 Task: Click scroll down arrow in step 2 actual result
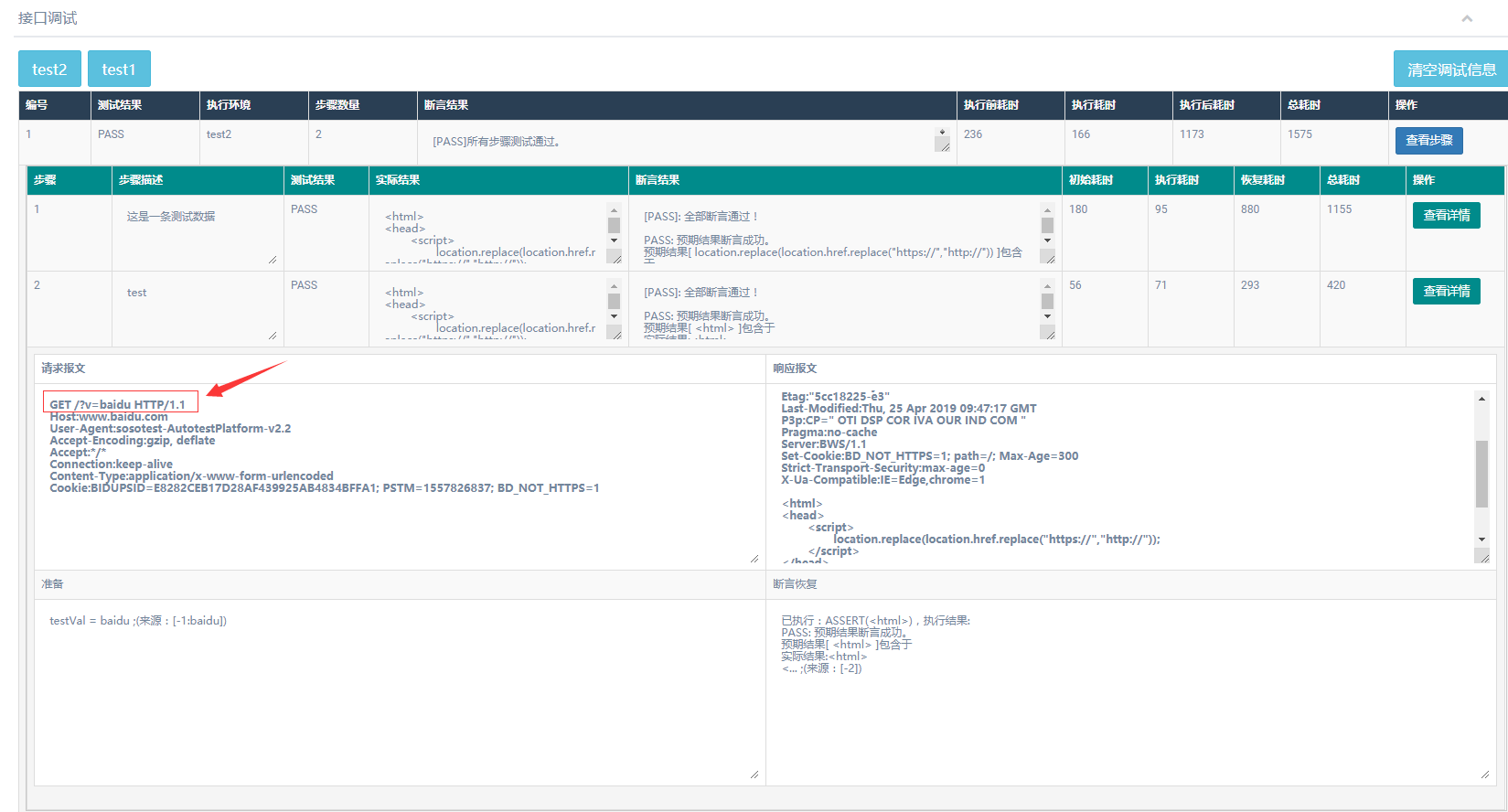click(x=614, y=316)
